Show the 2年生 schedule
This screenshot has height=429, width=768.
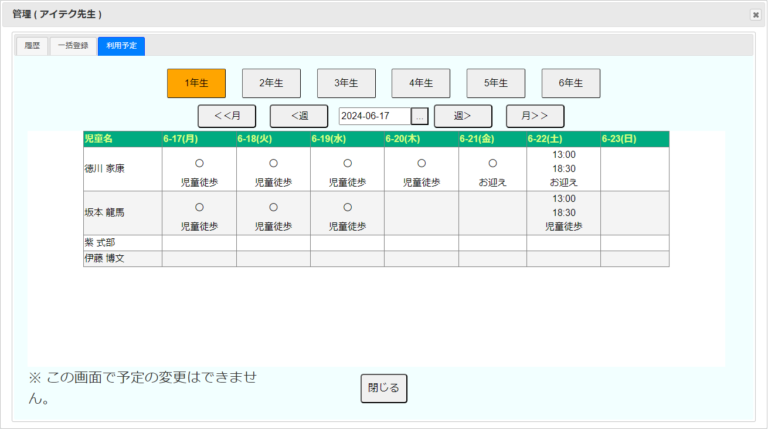271,83
